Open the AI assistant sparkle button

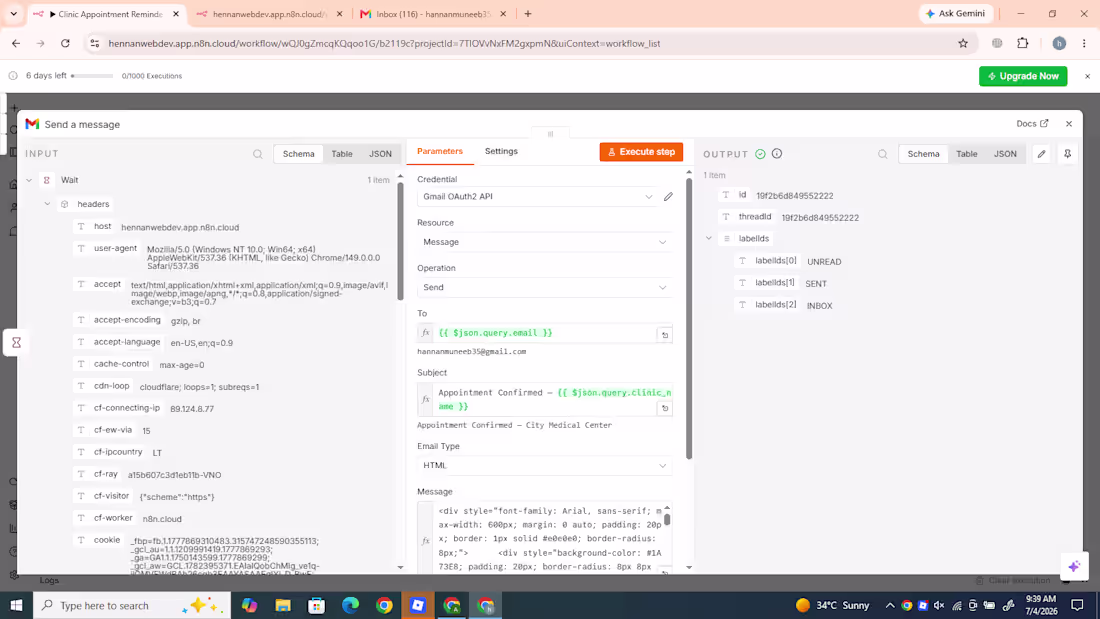tap(1073, 566)
